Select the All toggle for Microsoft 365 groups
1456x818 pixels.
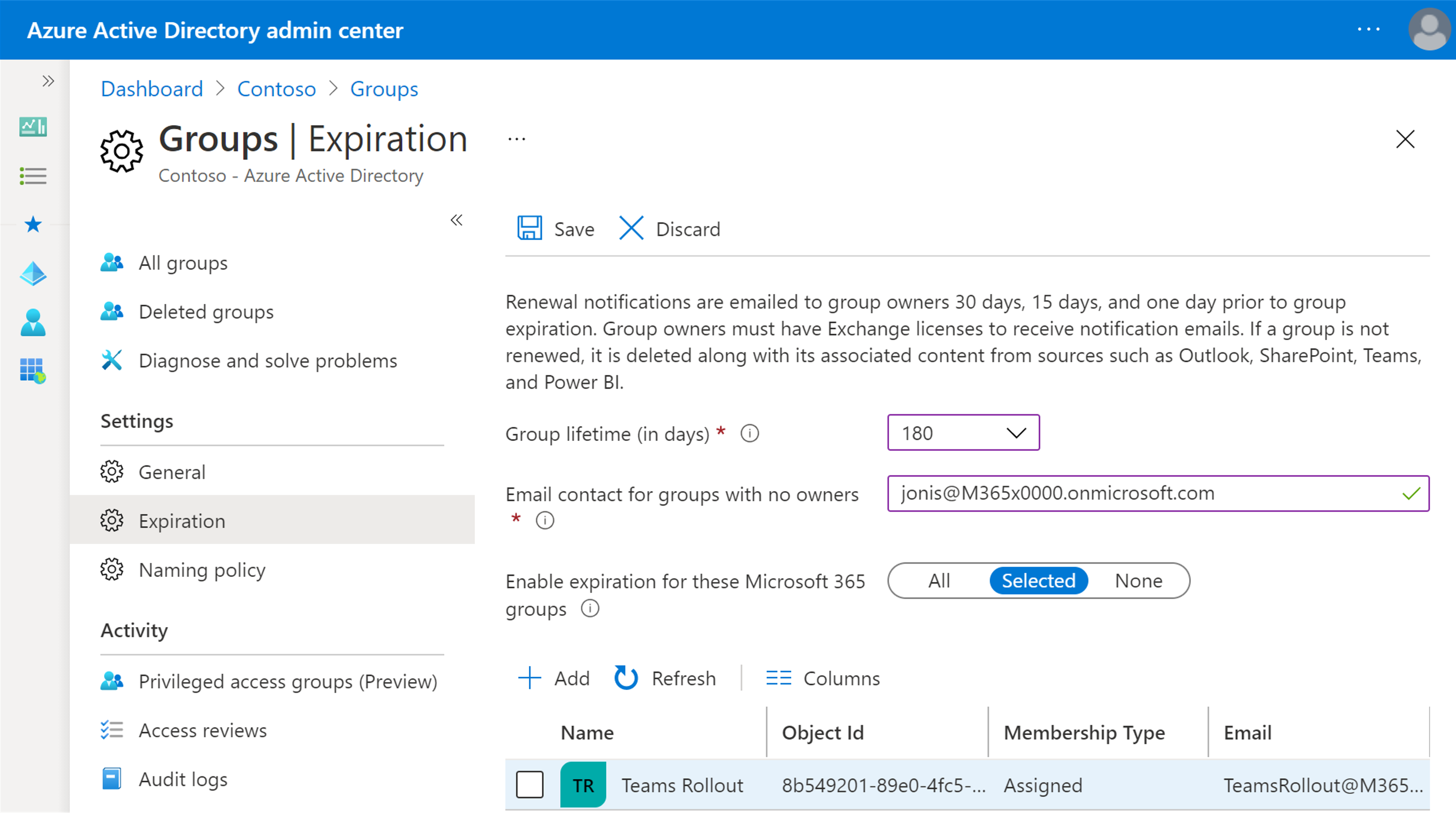938,580
